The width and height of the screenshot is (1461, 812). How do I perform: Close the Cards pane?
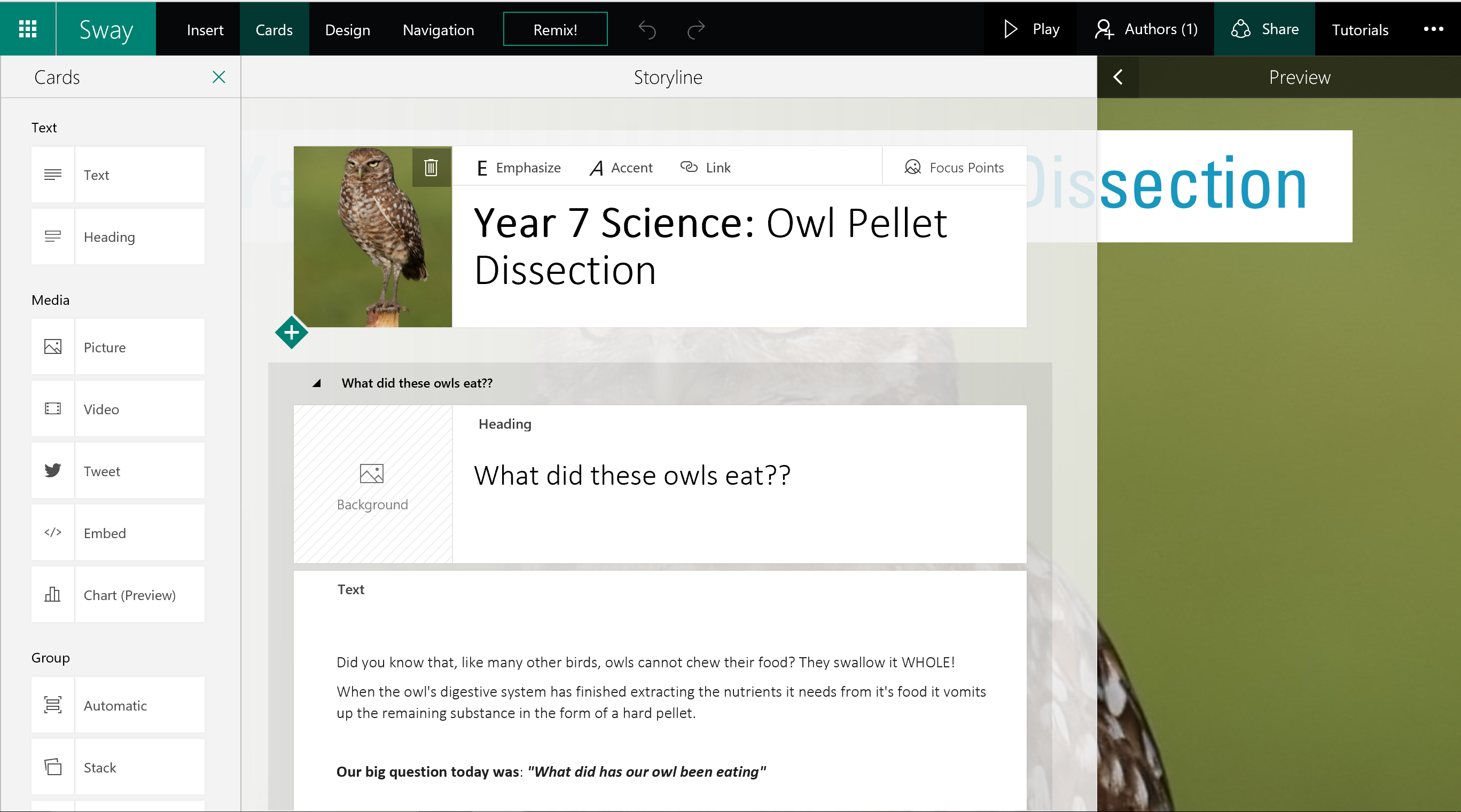(x=218, y=77)
